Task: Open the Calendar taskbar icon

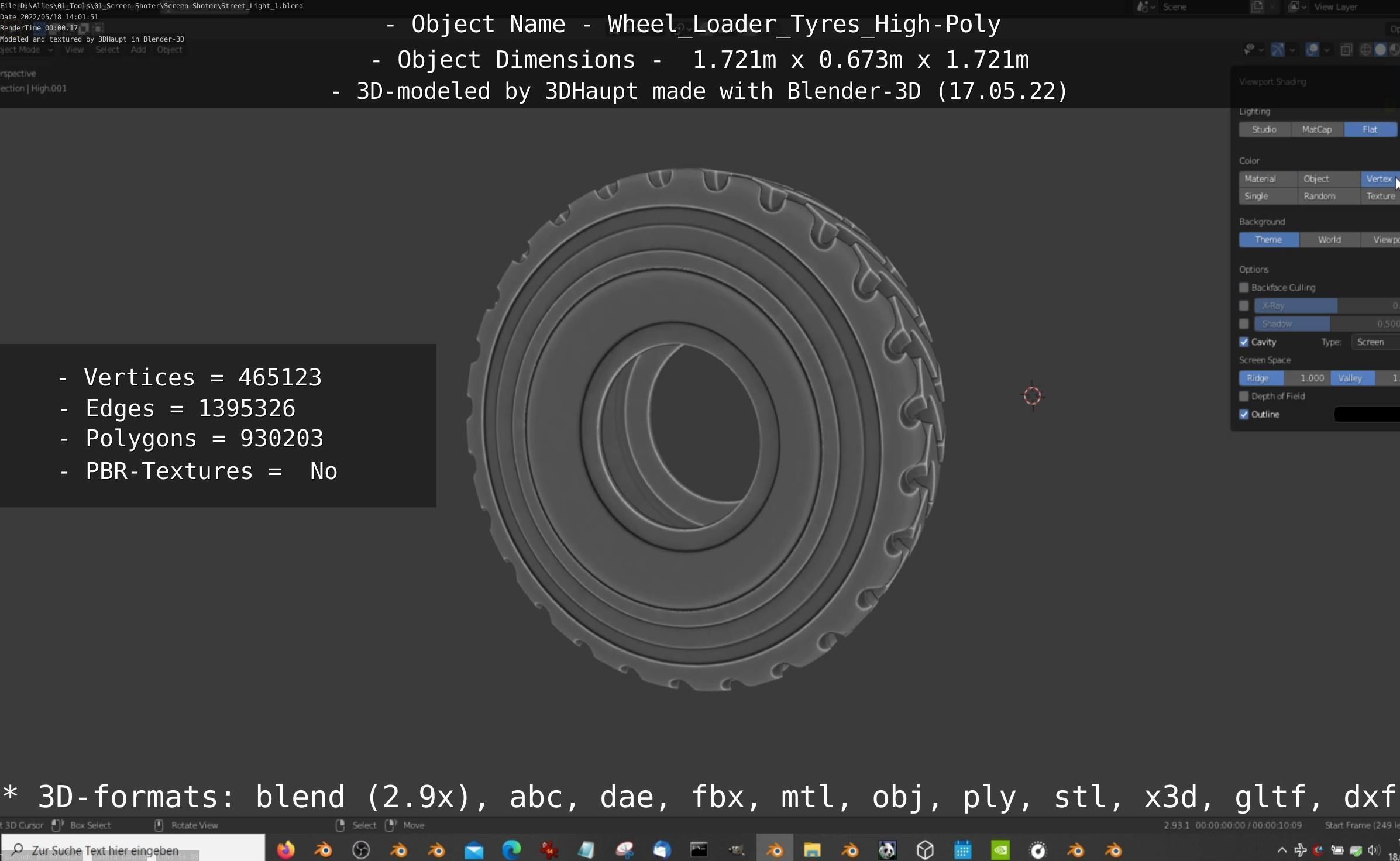Action: click(x=962, y=849)
